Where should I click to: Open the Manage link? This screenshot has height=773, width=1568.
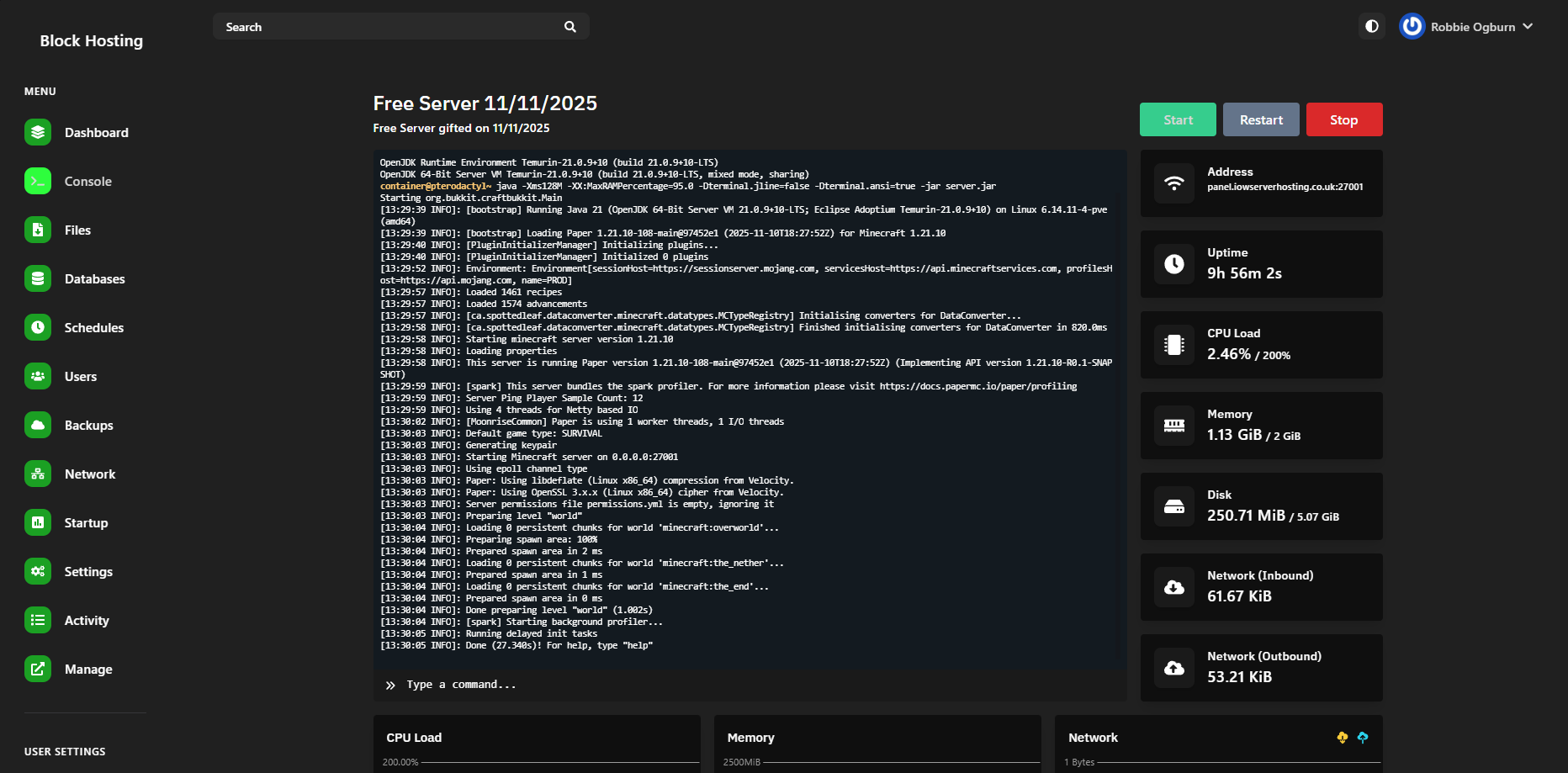pyautogui.click(x=88, y=670)
